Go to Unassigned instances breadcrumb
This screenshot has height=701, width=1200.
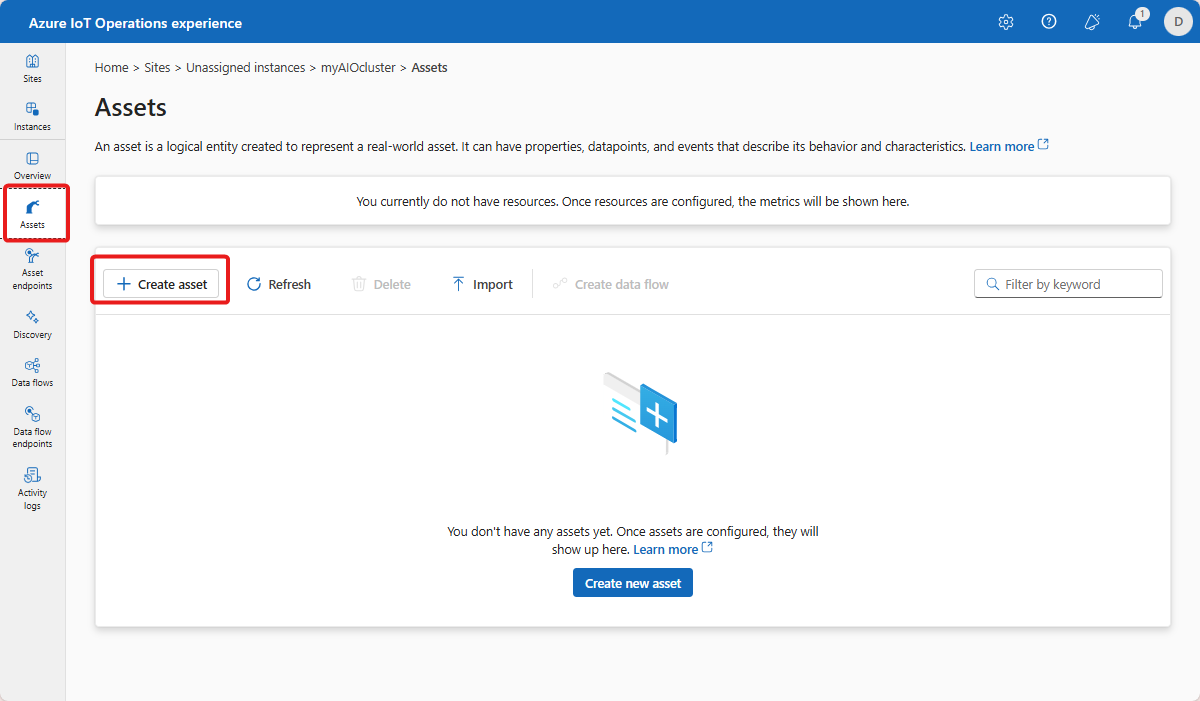245,68
